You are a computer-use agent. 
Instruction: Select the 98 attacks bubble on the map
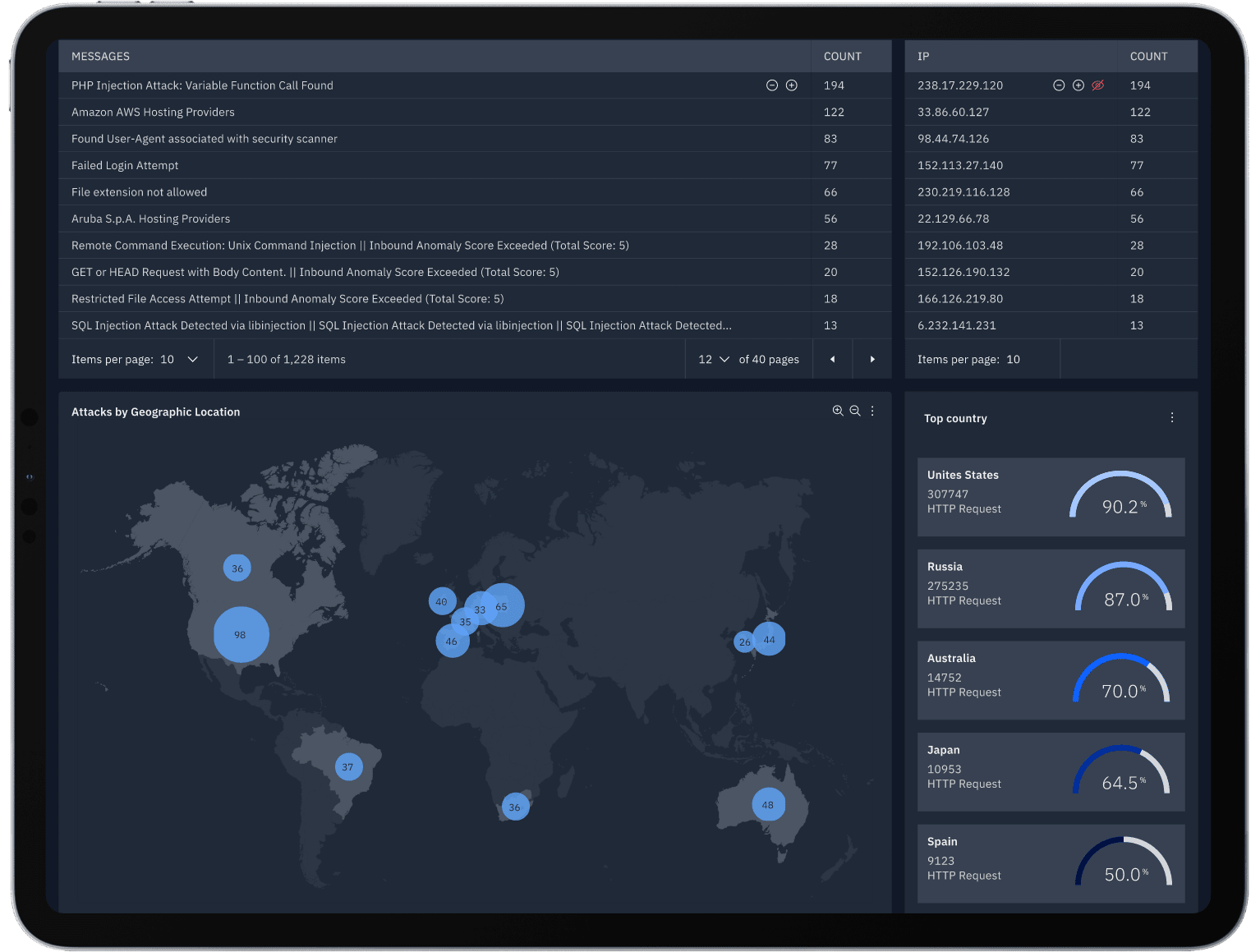tap(241, 634)
